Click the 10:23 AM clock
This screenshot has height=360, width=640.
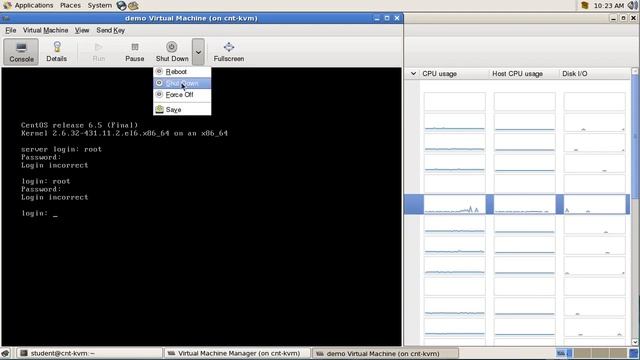pos(609,5)
